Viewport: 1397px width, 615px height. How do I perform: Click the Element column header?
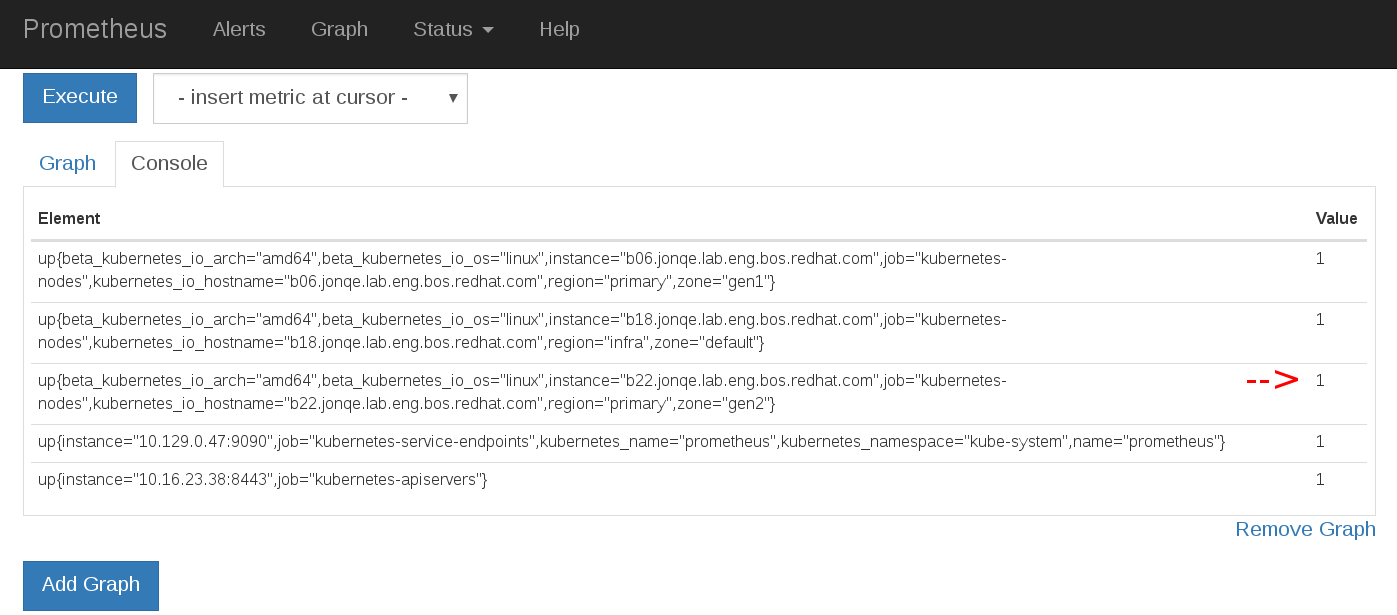point(69,218)
